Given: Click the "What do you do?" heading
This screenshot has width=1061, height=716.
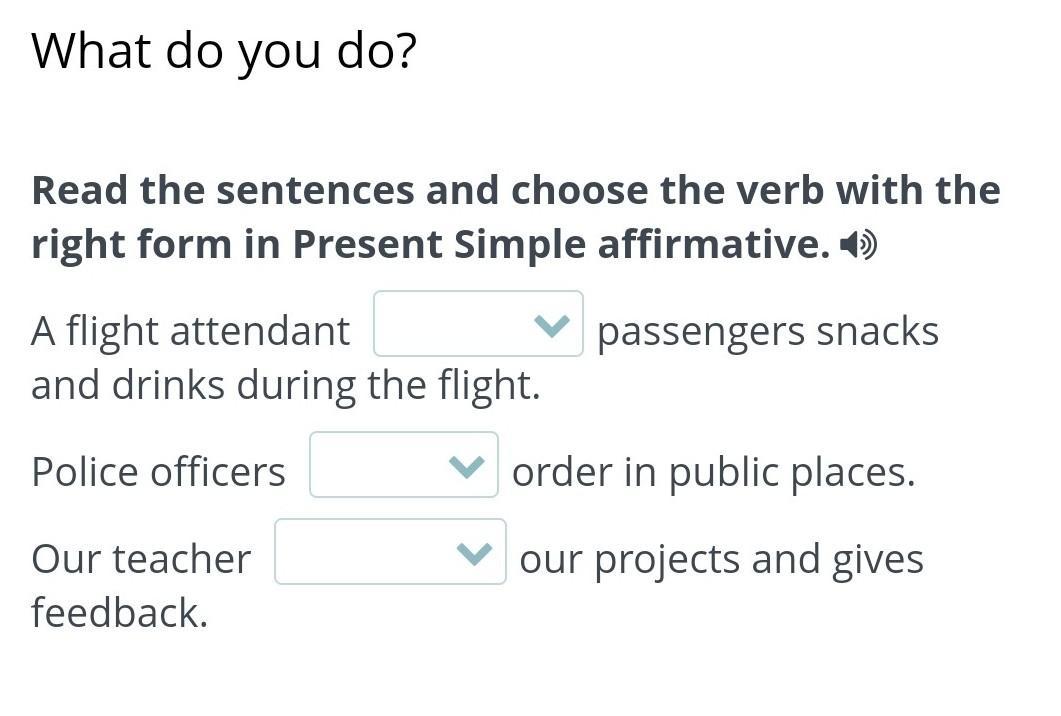Looking at the screenshot, I should (224, 51).
